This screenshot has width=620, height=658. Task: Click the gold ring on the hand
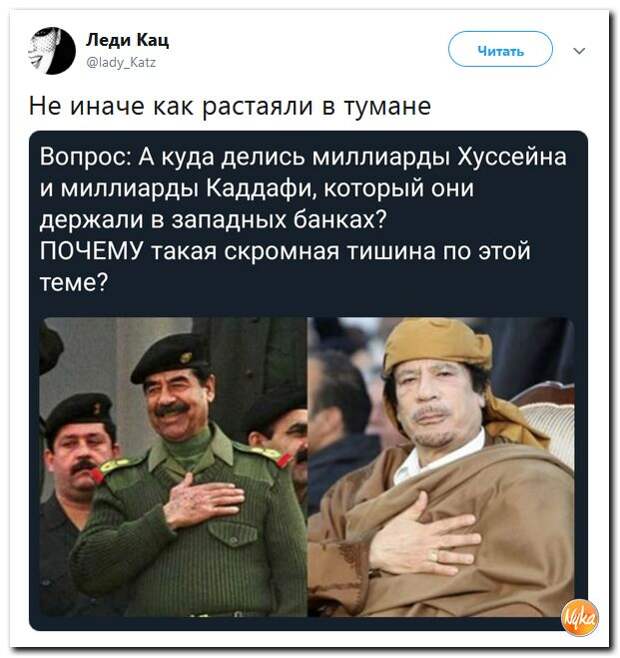(433, 556)
